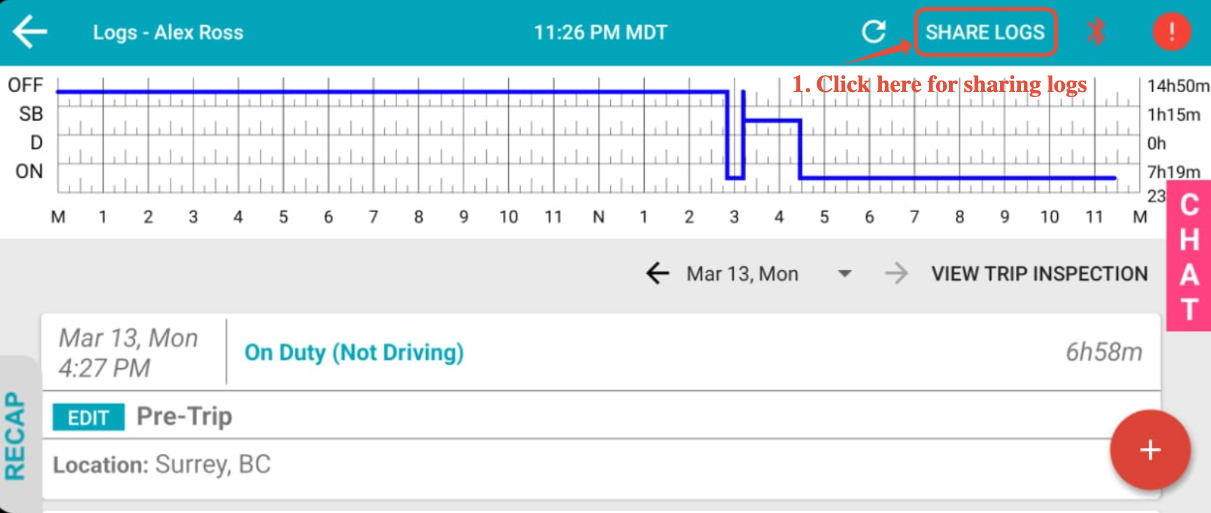This screenshot has width=1211, height=513.
Task: Click dropdown triangle beside the date
Action: [x=844, y=274]
